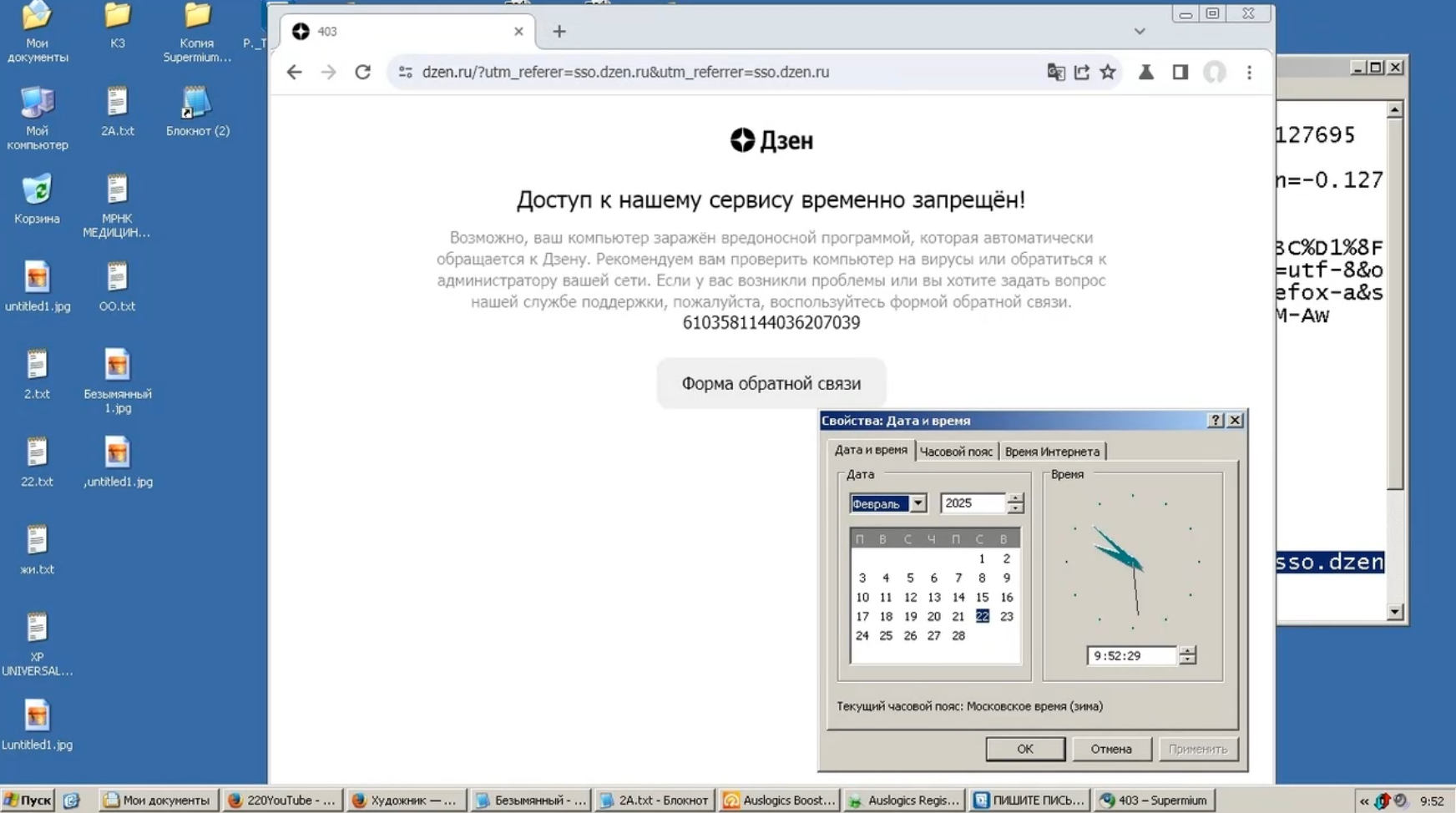Screen dimensions: 1456x813
Task: Select ОО.txt desktop file
Action: click(x=117, y=287)
